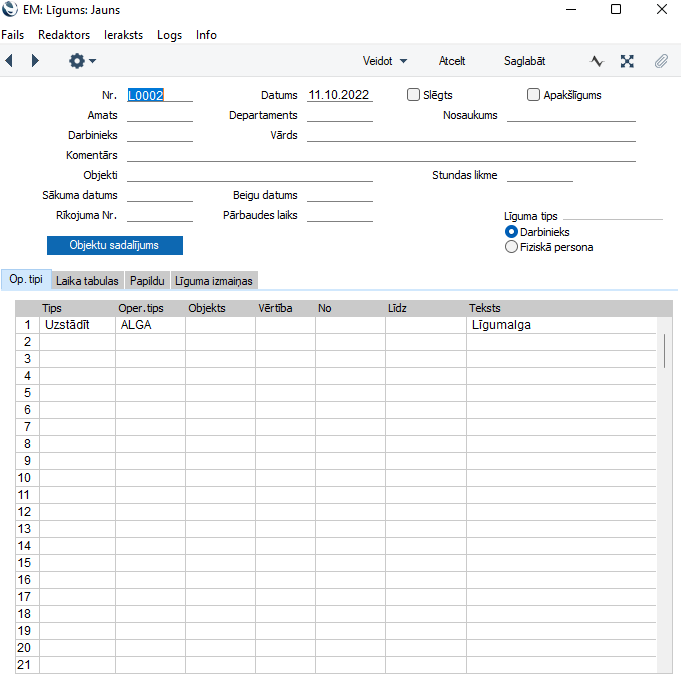Image resolution: width=681 pixels, height=687 pixels.
Task: Go to the previous record arrow
Action: coord(9,61)
